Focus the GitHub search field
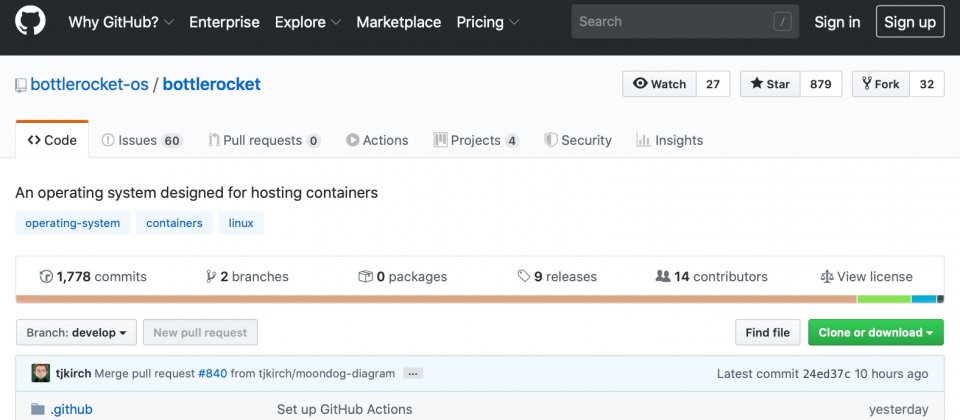 coord(685,21)
